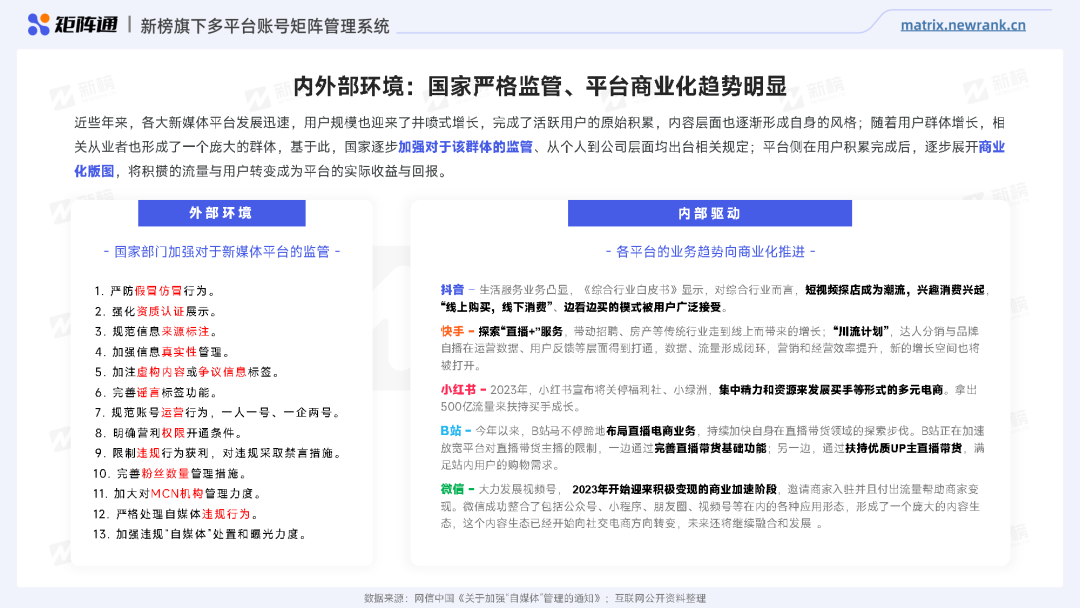Screen dimensions: 1080x608
Task: Click bold text 短视频探店成为潮流，兴趣消费兴起
Action: click(x=895, y=290)
